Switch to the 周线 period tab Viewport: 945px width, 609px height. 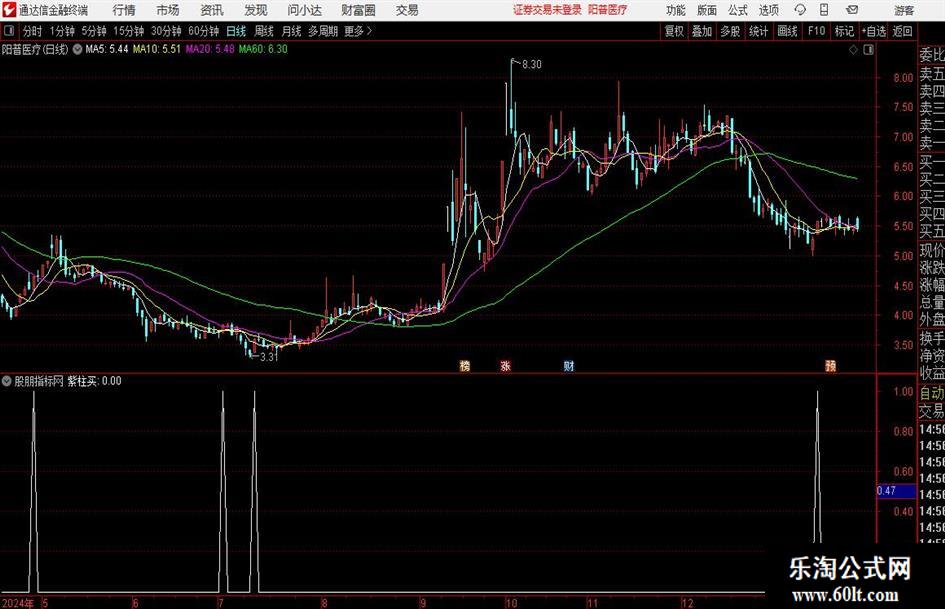click(x=264, y=31)
